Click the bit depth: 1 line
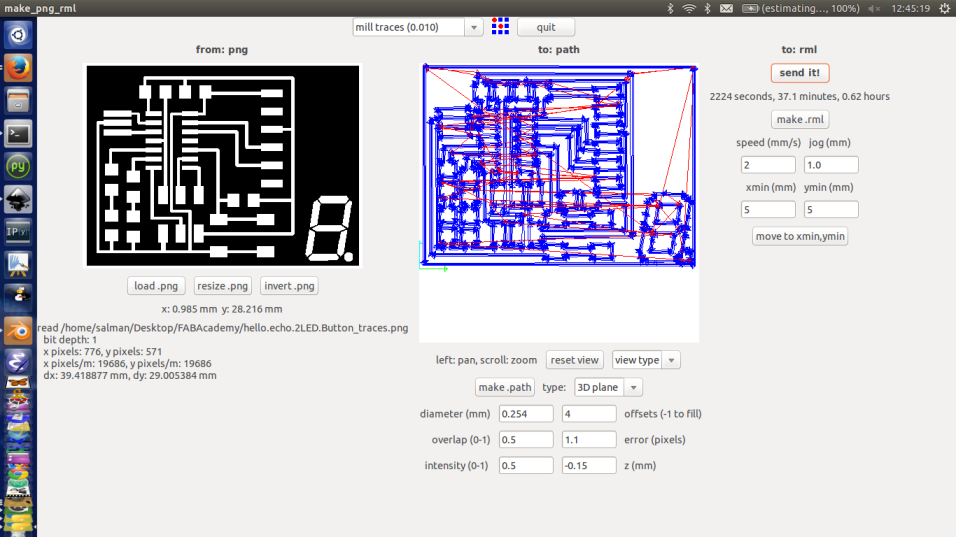956x537 pixels. pos(70,340)
